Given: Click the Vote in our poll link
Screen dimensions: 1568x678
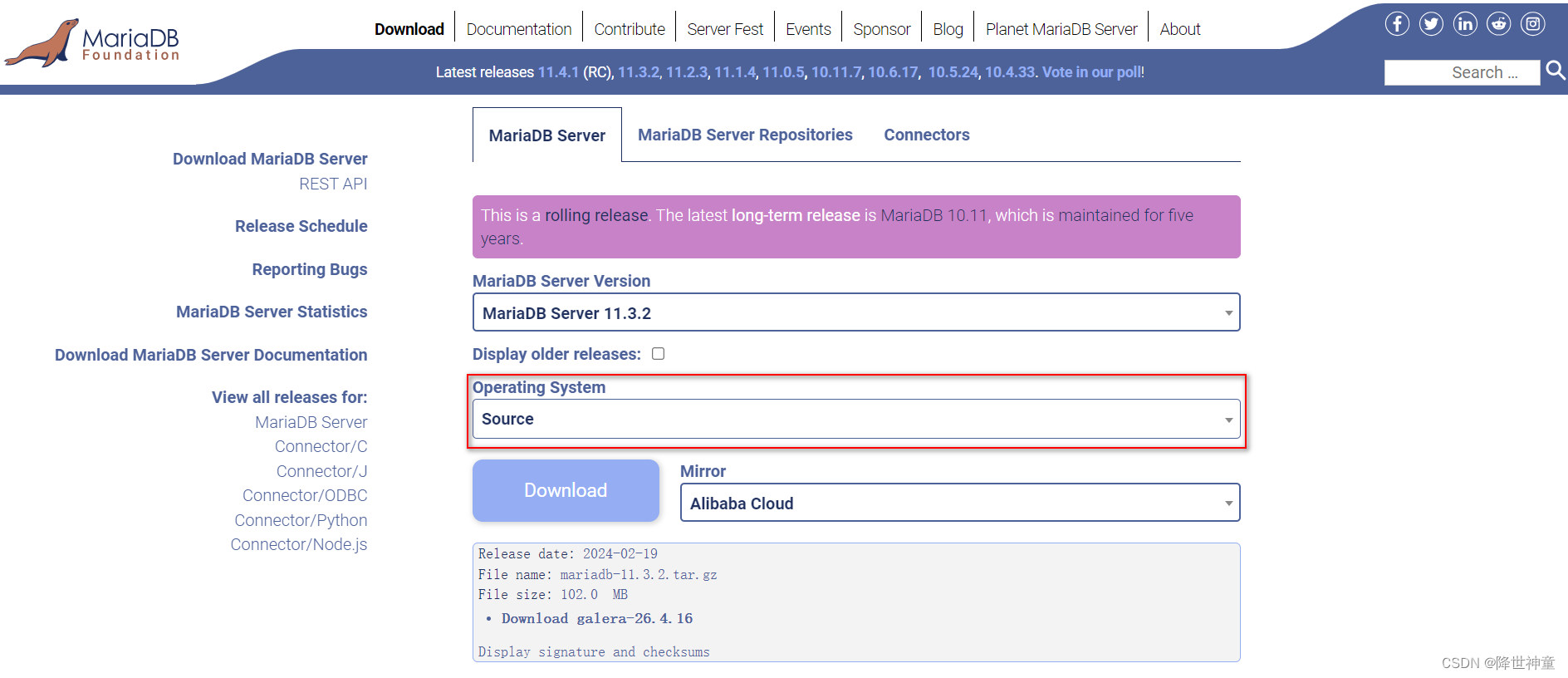Looking at the screenshot, I should point(1091,72).
